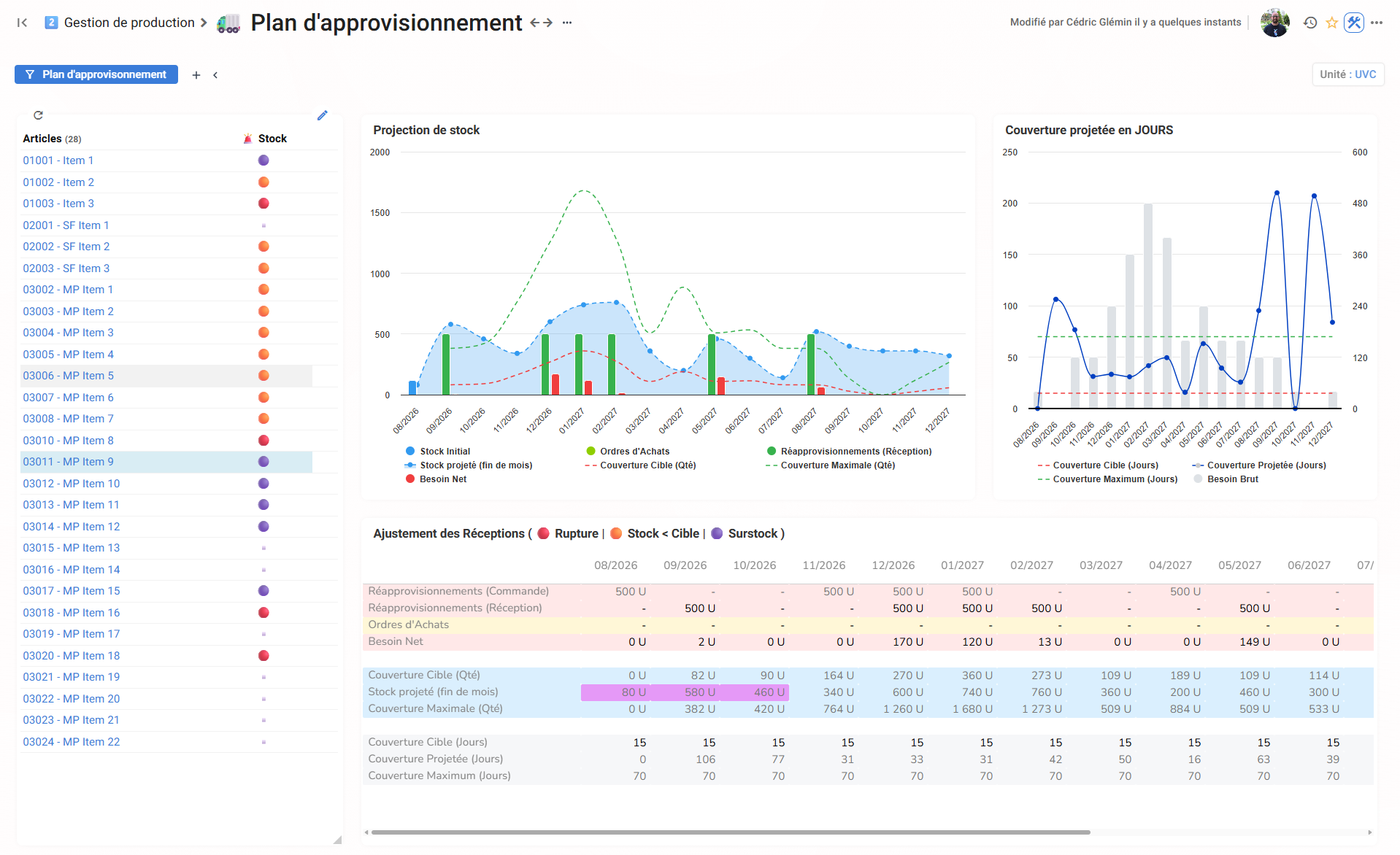Open article 01002 - Item 2

click(x=58, y=182)
